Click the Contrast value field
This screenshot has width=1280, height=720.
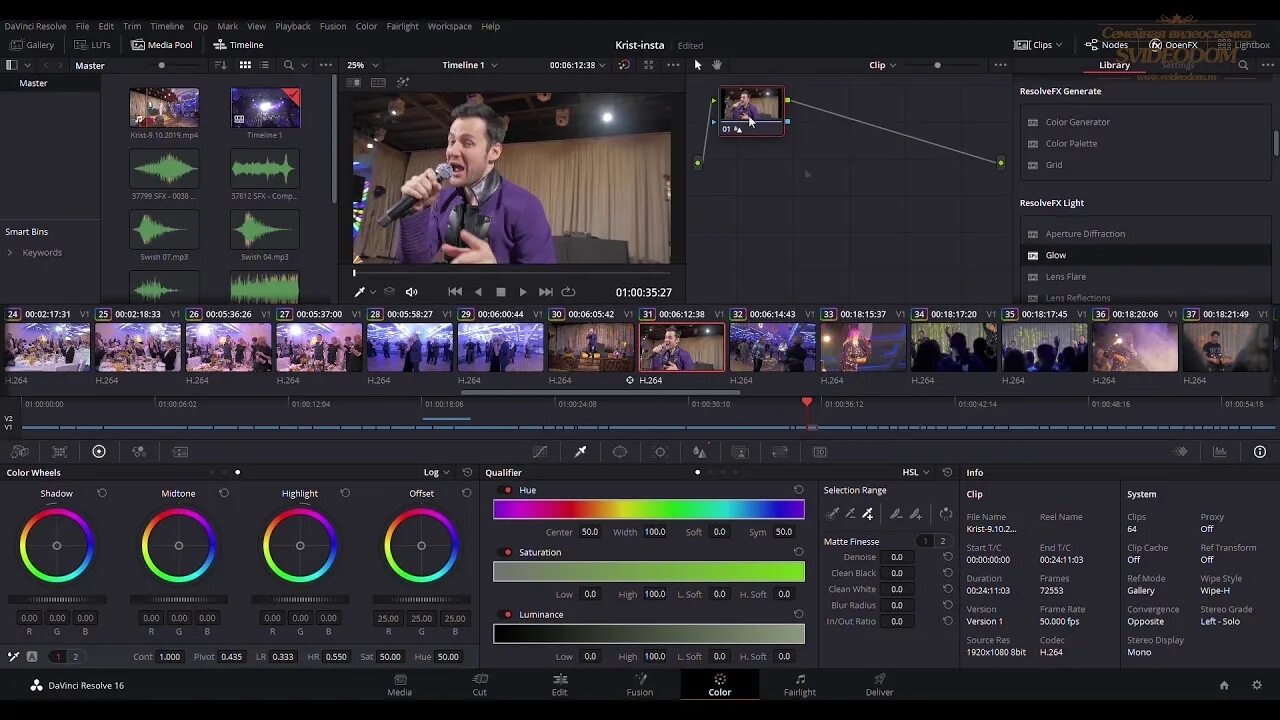(170, 657)
